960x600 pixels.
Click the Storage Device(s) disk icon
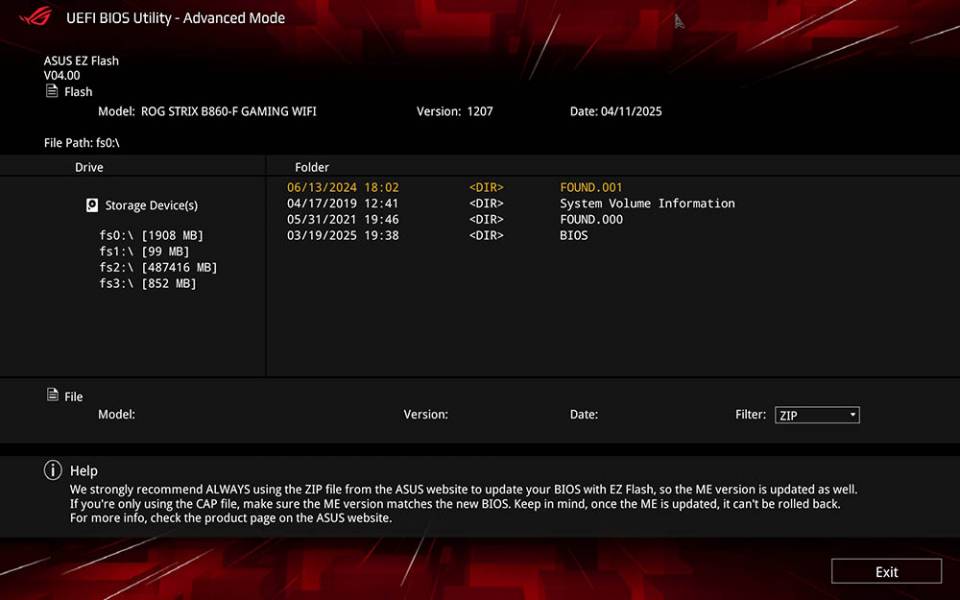pos(93,205)
